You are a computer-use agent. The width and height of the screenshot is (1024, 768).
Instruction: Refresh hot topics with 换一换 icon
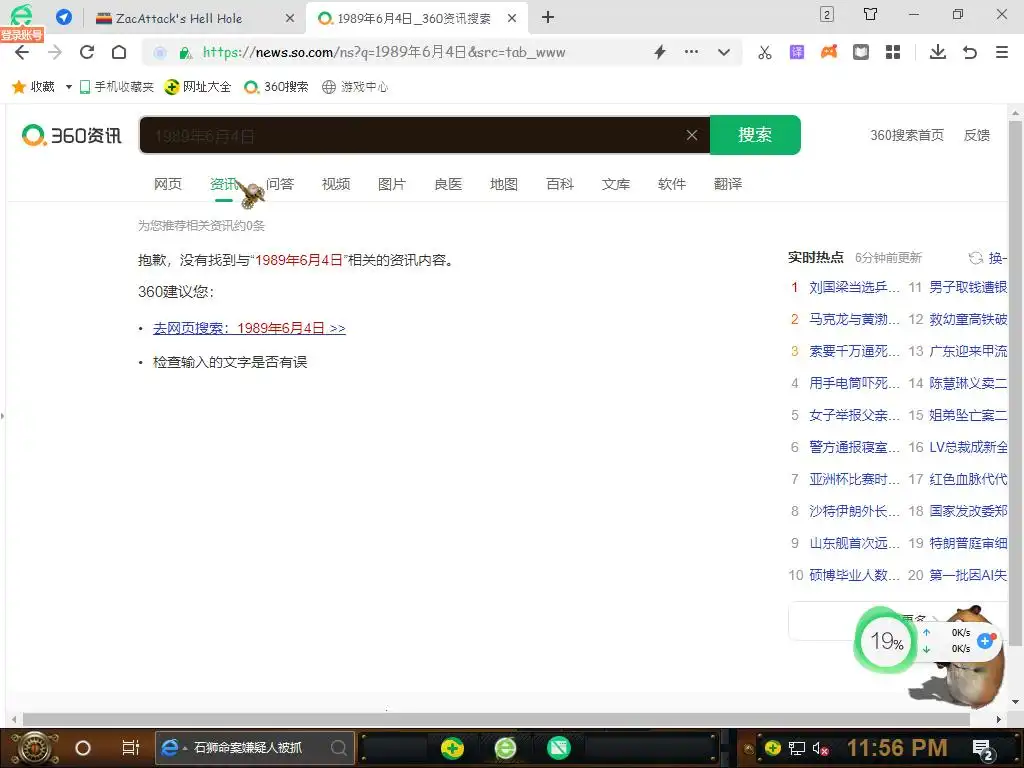pos(976,258)
